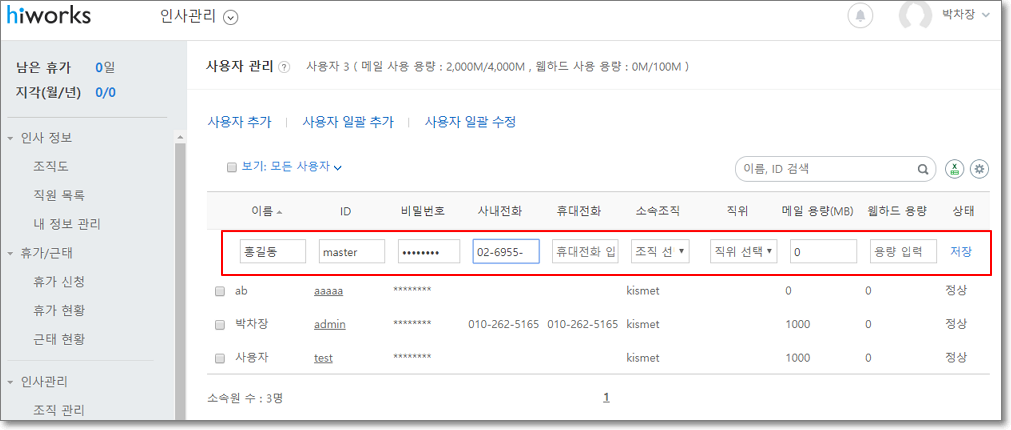Save the edited user with 저장
This screenshot has width=1011, height=430.
point(961,252)
